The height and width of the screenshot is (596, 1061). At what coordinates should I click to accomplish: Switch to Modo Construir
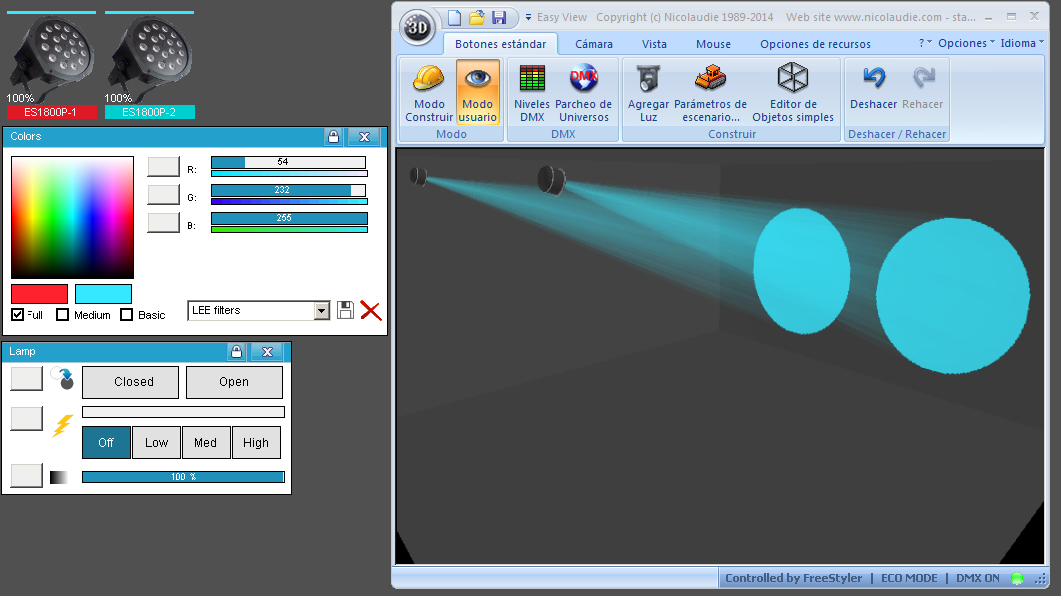pyautogui.click(x=429, y=93)
